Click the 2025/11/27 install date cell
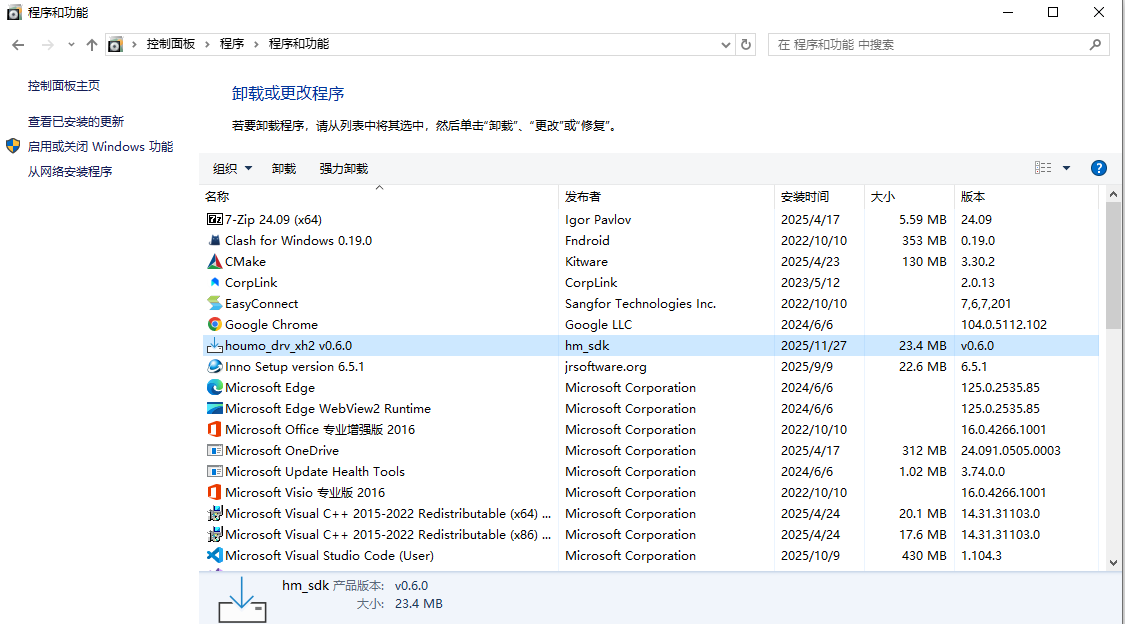The width and height of the screenshot is (1125, 624). tap(814, 346)
